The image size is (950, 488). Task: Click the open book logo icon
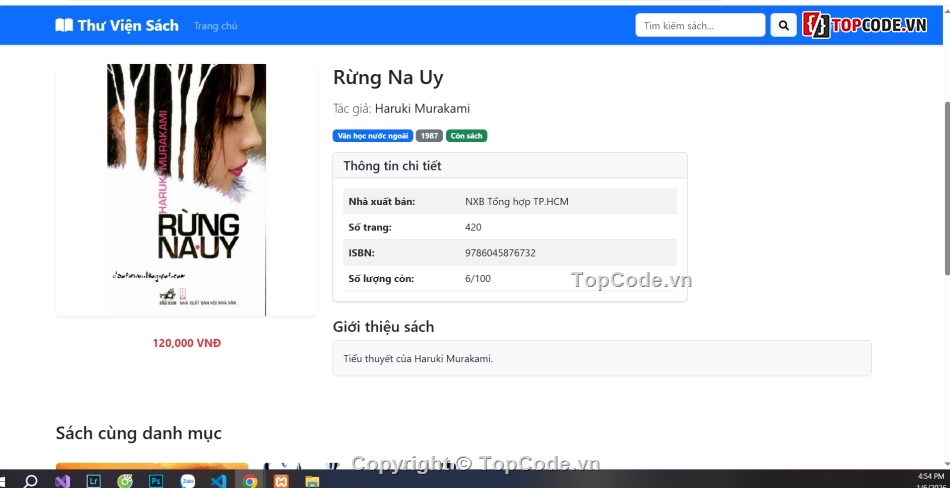pyautogui.click(x=64, y=25)
